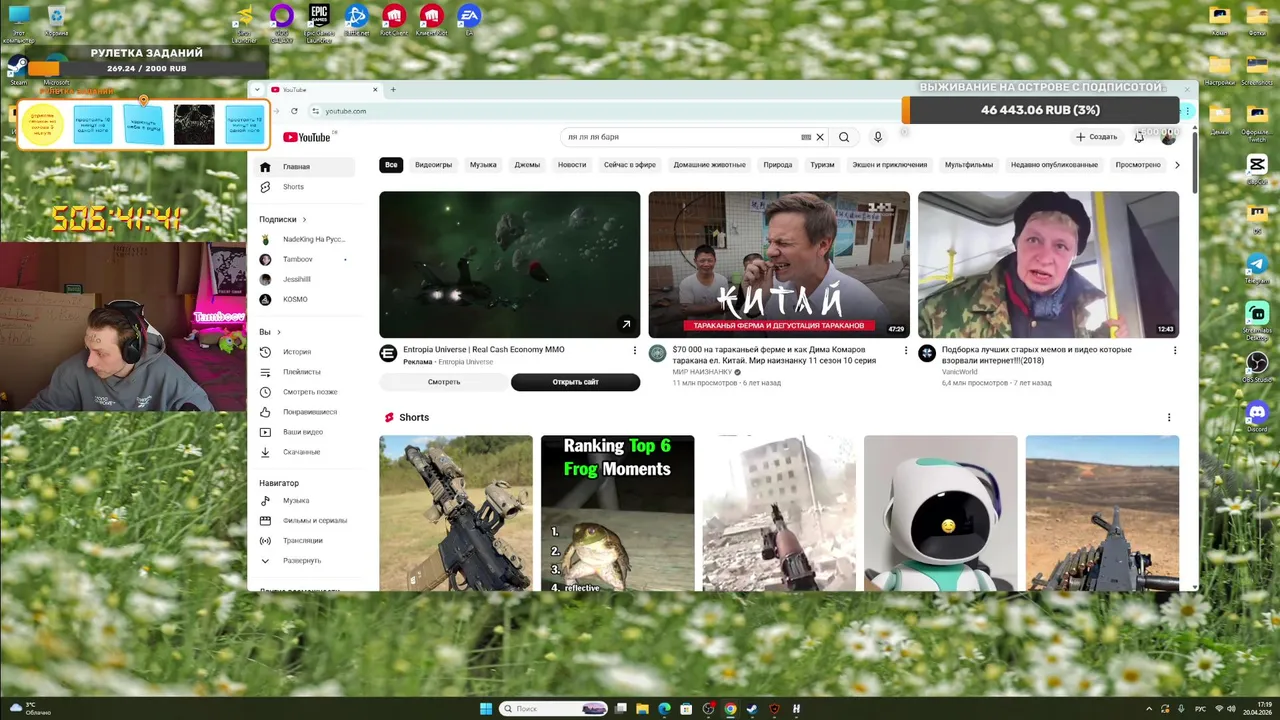Open Liked videos in the sidebar

pos(309,412)
